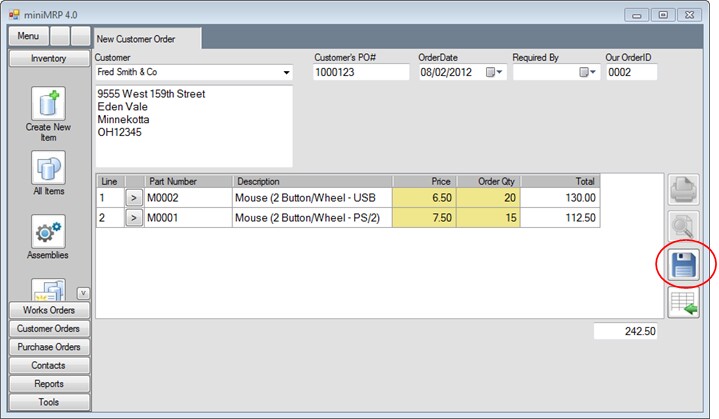
Task: Click the arrow button on line 2
Action: (134, 218)
